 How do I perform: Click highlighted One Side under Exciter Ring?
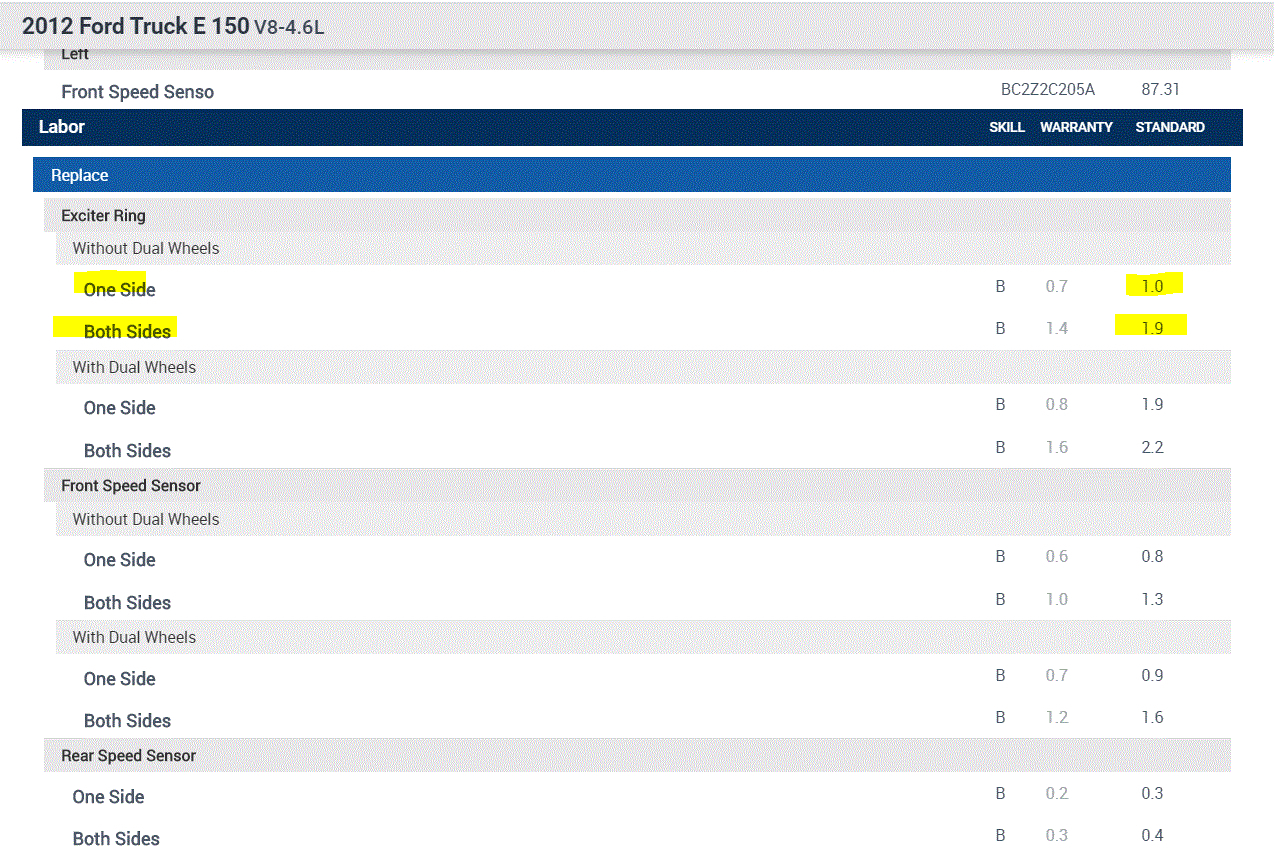coord(119,290)
